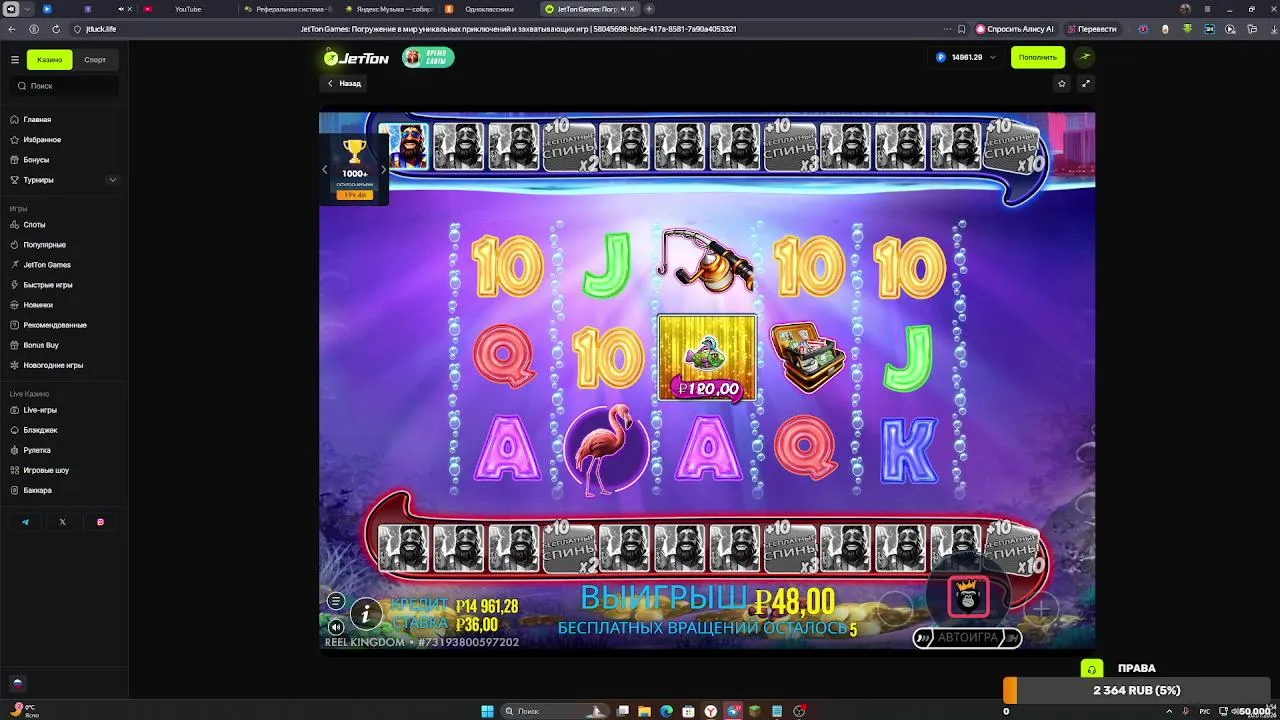
Task: Open the Новинки category
Action: tap(38, 305)
